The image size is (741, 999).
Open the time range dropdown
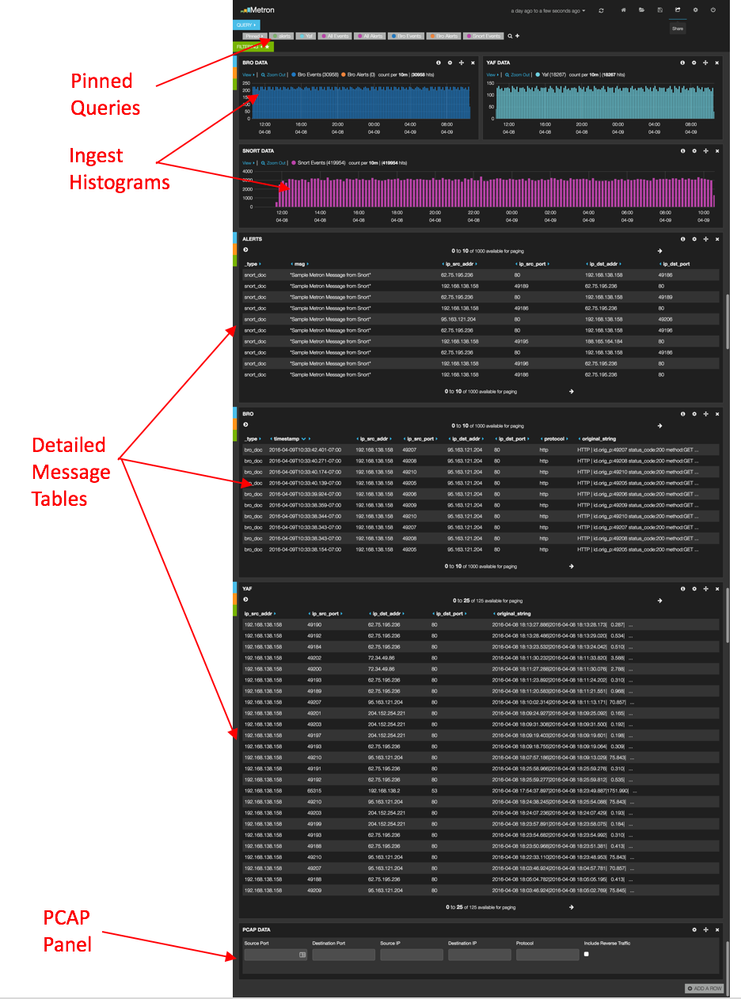pyautogui.click(x=548, y=11)
